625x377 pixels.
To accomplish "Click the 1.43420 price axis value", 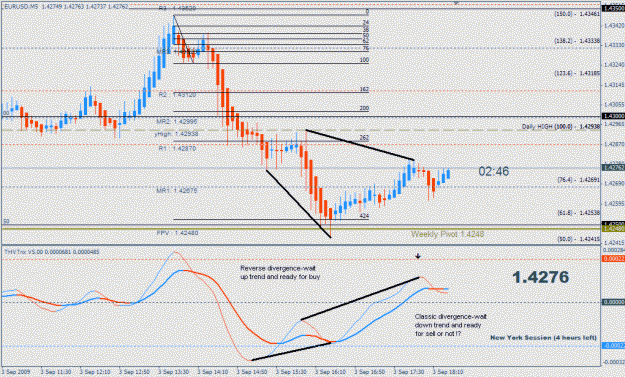I will tap(614, 25).
